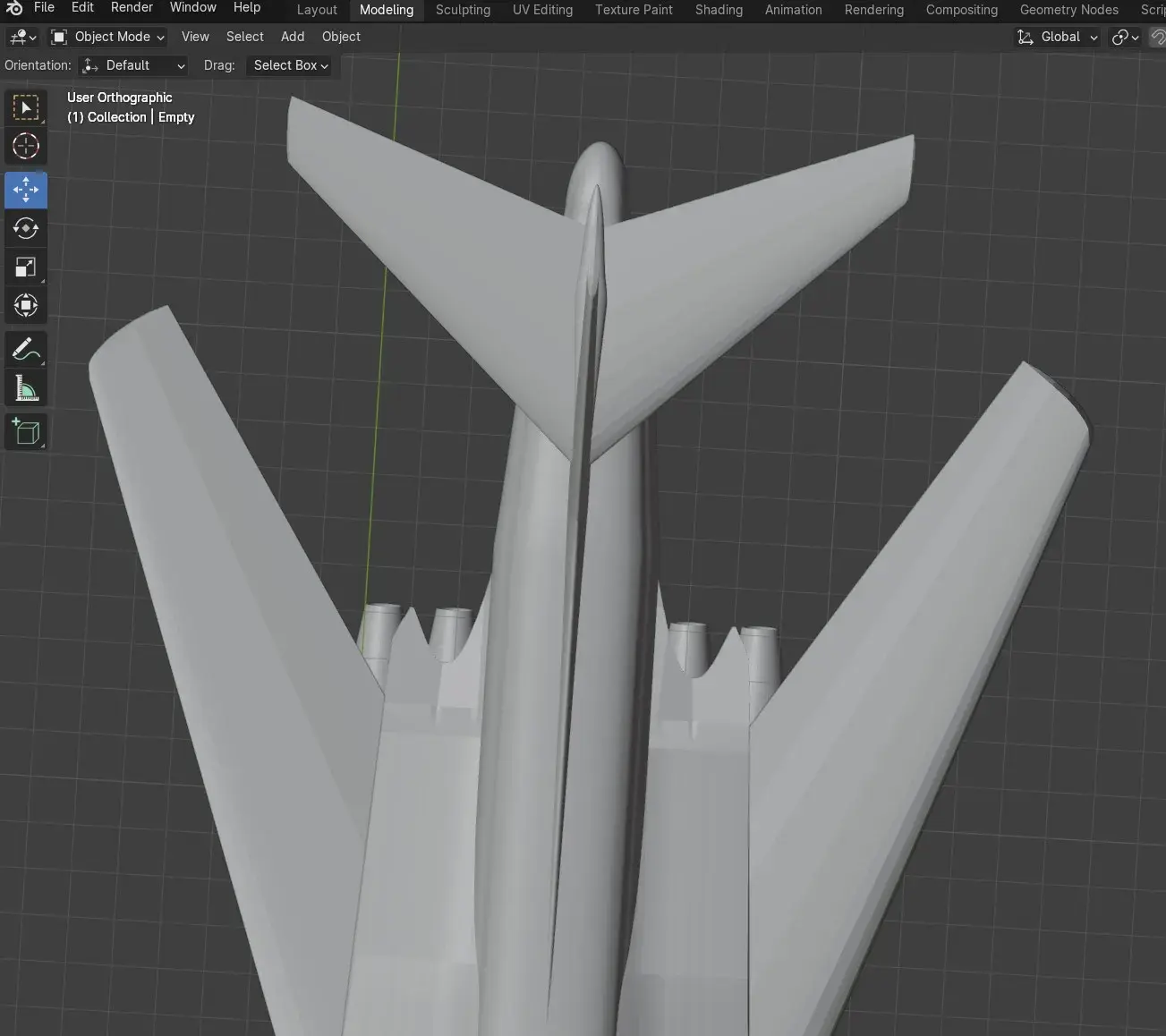
Task: Open the Drag Select Box dropdown
Action: pos(290,65)
